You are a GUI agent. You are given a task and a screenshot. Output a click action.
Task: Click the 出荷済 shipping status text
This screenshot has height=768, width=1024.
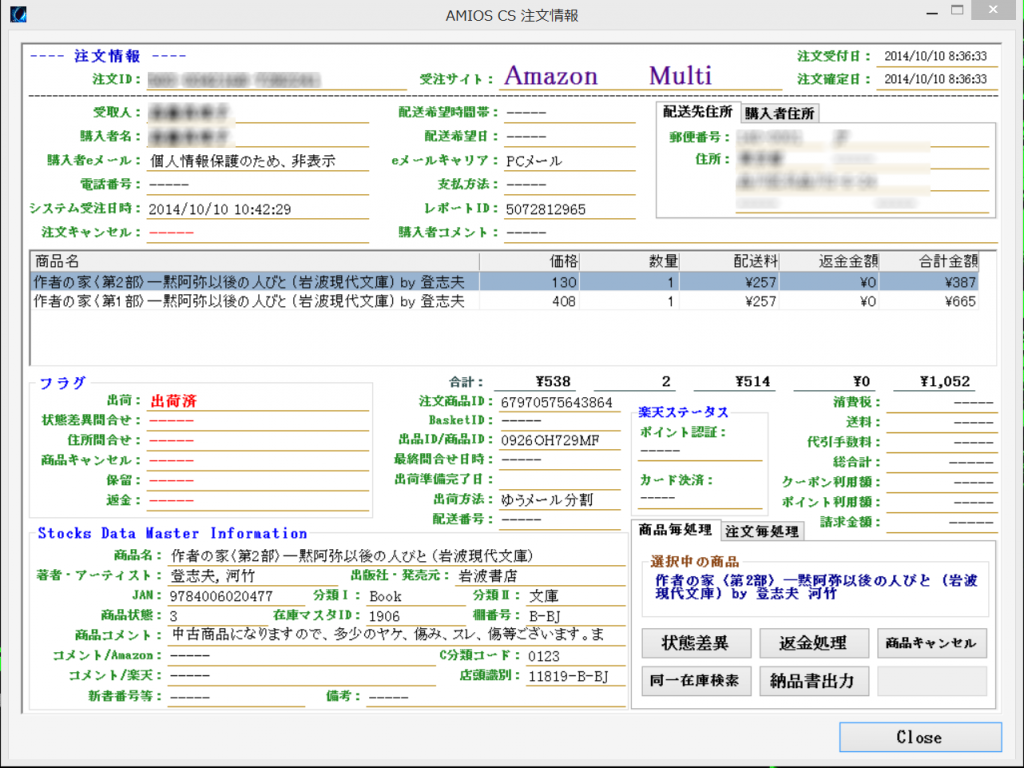(x=174, y=401)
